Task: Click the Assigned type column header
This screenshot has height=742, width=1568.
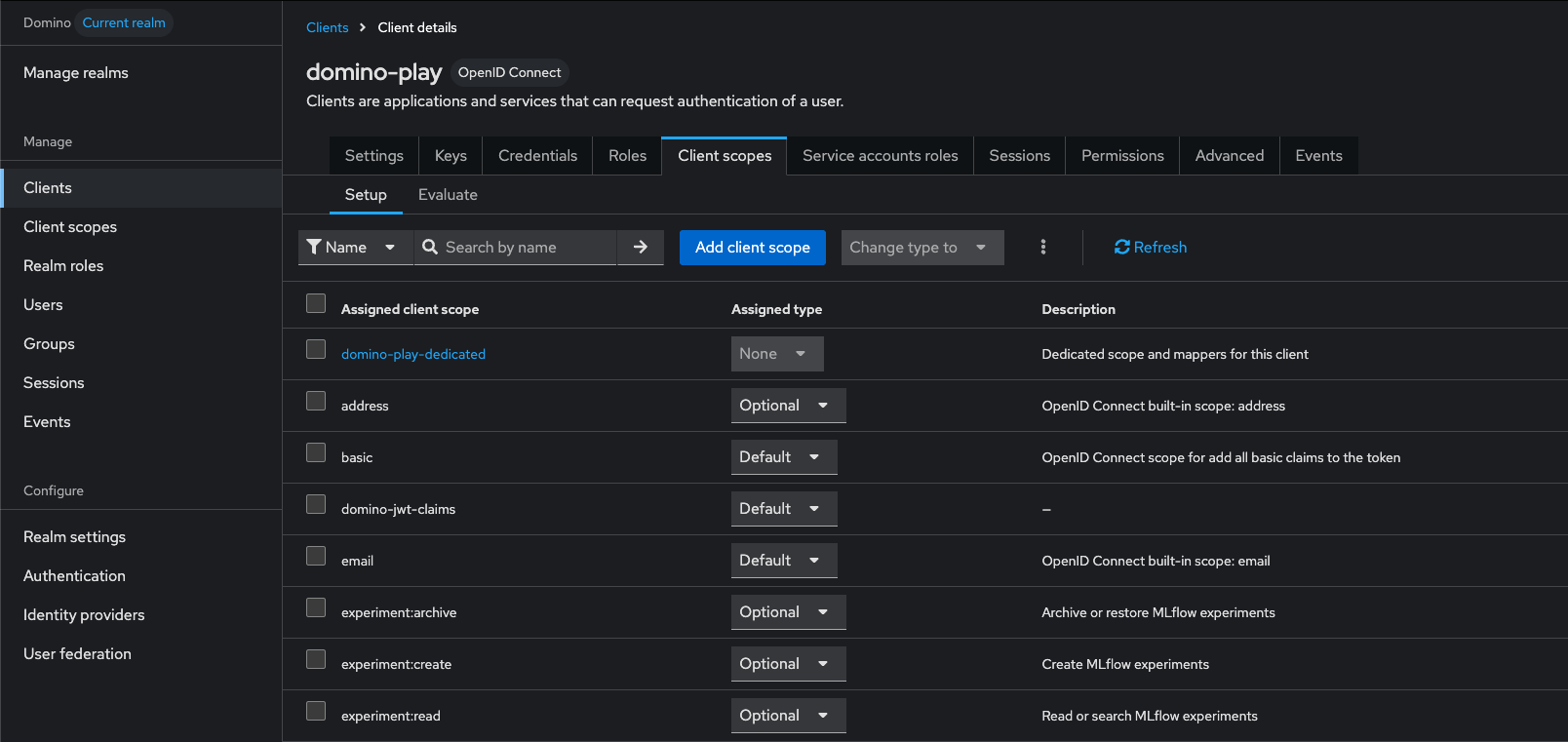Action: (x=776, y=309)
